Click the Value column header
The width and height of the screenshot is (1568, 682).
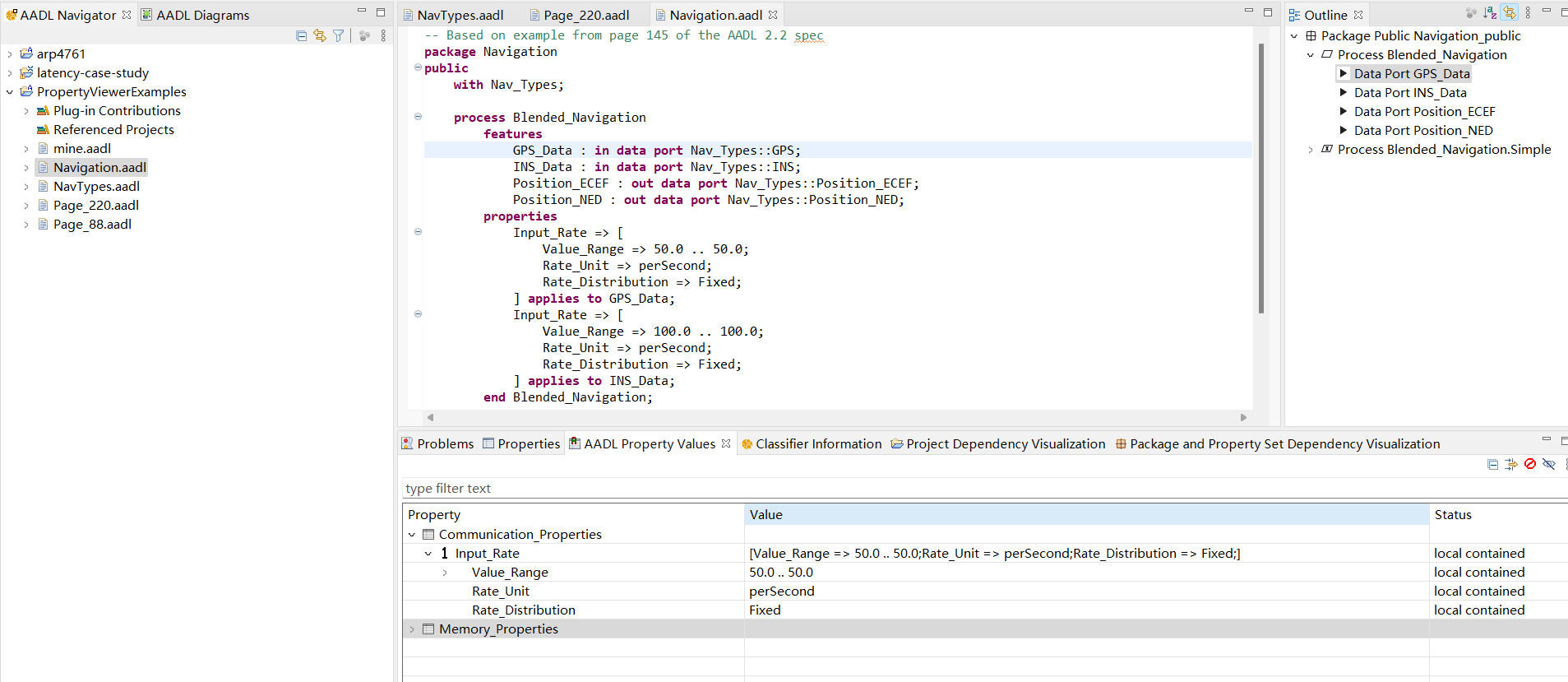[x=1087, y=515]
